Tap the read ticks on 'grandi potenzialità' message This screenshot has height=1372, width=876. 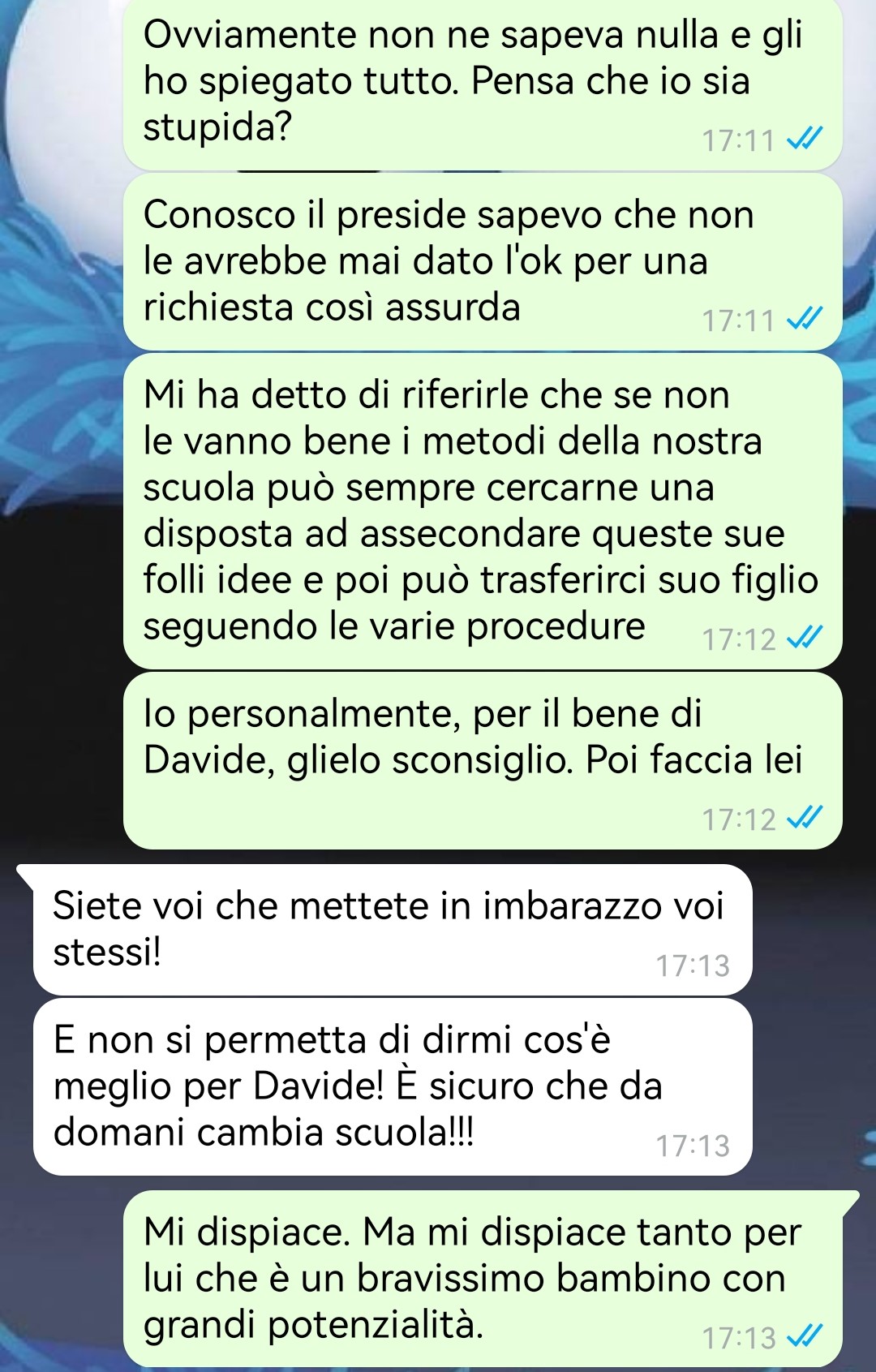coord(805,1337)
